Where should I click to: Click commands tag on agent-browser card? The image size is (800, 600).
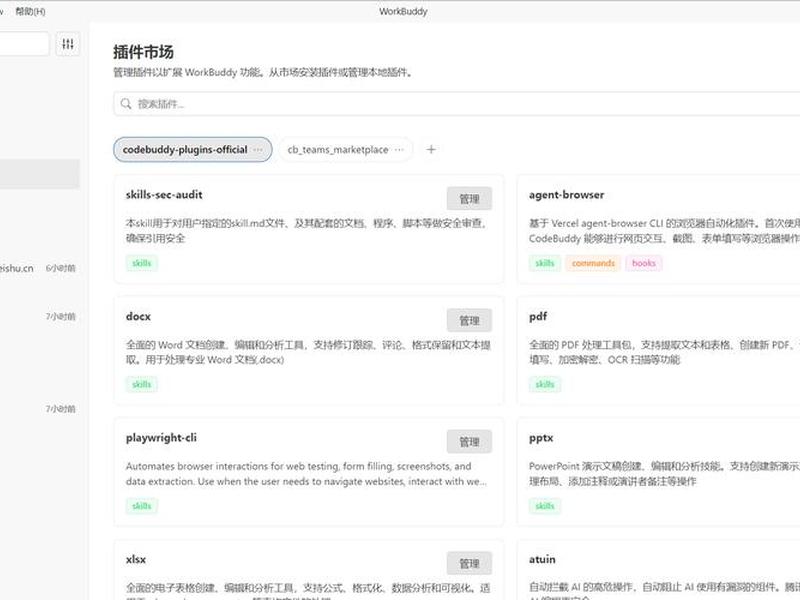[x=593, y=263]
